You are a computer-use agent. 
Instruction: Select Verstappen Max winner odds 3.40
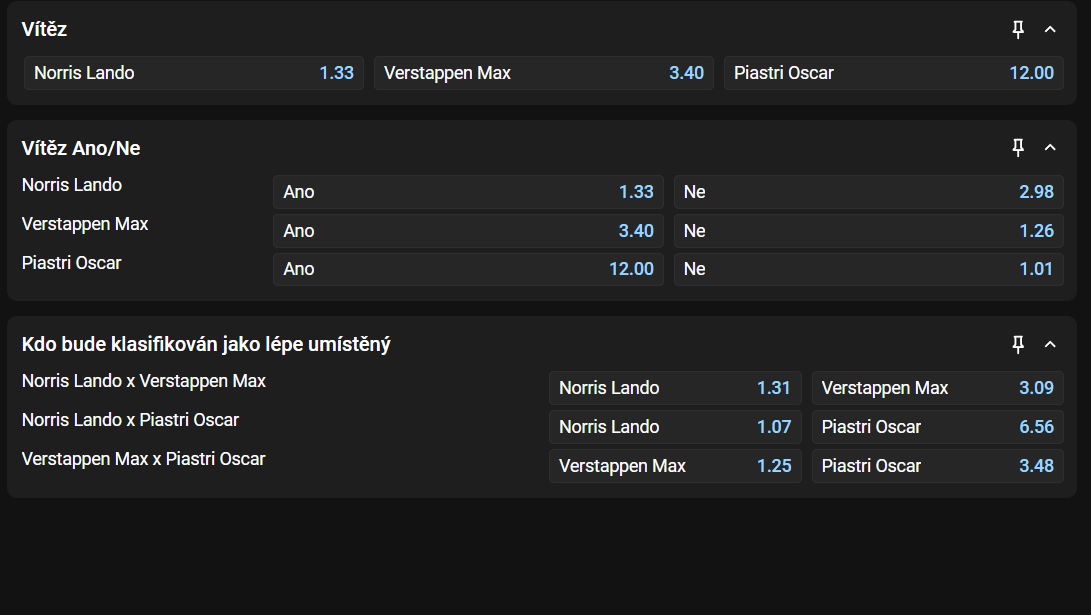click(x=543, y=73)
